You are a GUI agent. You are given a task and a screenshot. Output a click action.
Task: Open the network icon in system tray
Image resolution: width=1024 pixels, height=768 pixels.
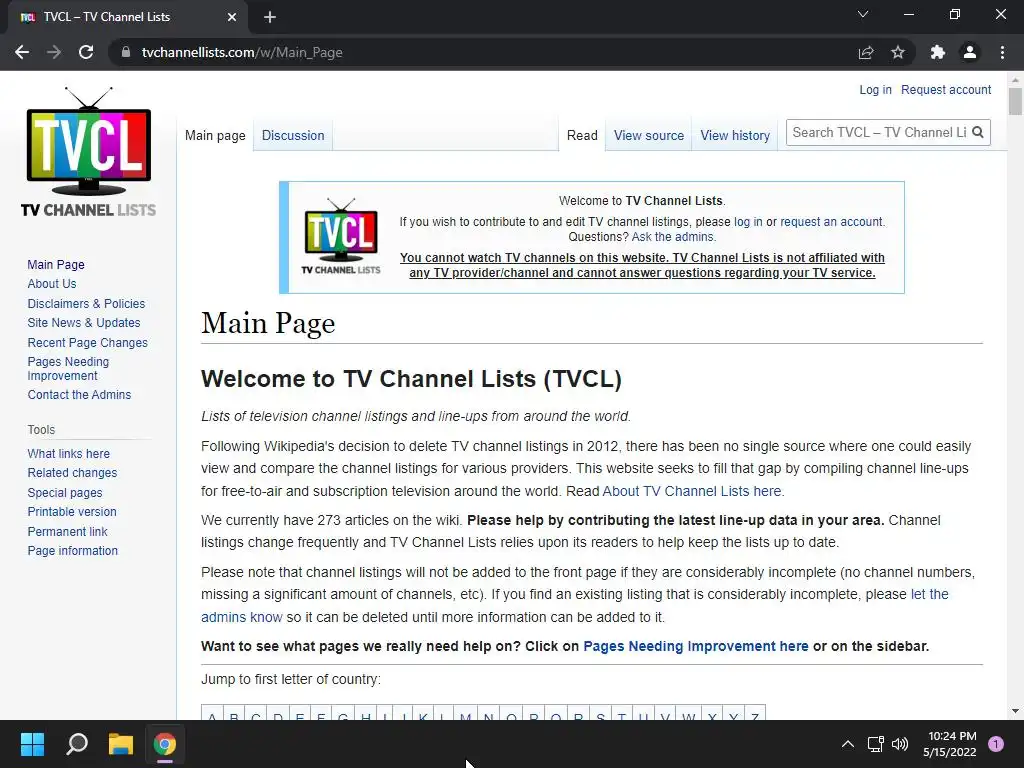[x=875, y=744]
